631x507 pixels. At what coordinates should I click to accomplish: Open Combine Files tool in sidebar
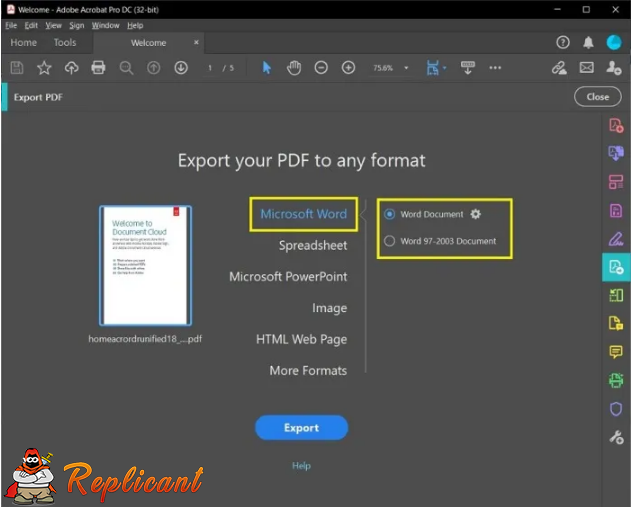tap(616, 153)
